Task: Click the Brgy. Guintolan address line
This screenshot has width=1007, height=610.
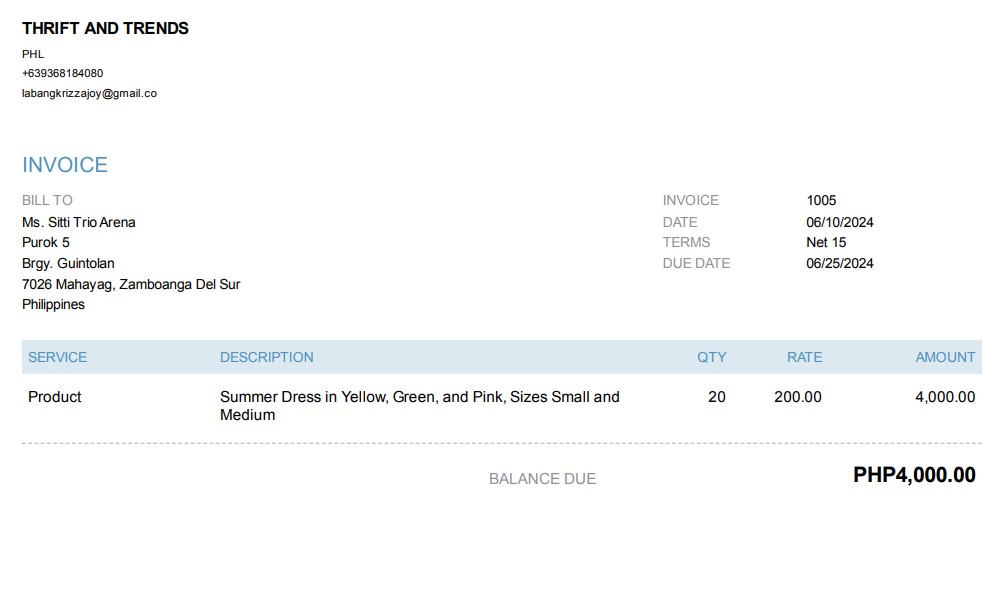Action: [68, 263]
